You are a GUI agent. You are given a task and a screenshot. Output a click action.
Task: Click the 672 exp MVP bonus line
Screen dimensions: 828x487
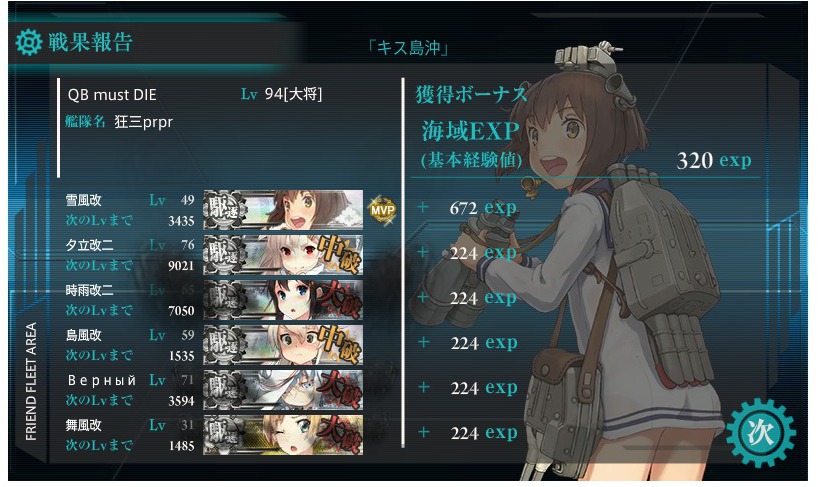coord(483,208)
